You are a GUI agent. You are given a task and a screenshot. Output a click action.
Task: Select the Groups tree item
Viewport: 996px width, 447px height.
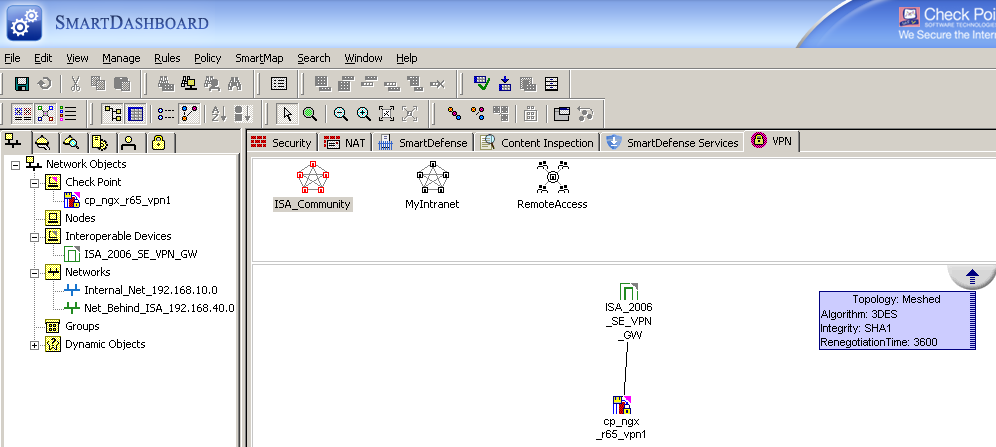[82, 326]
